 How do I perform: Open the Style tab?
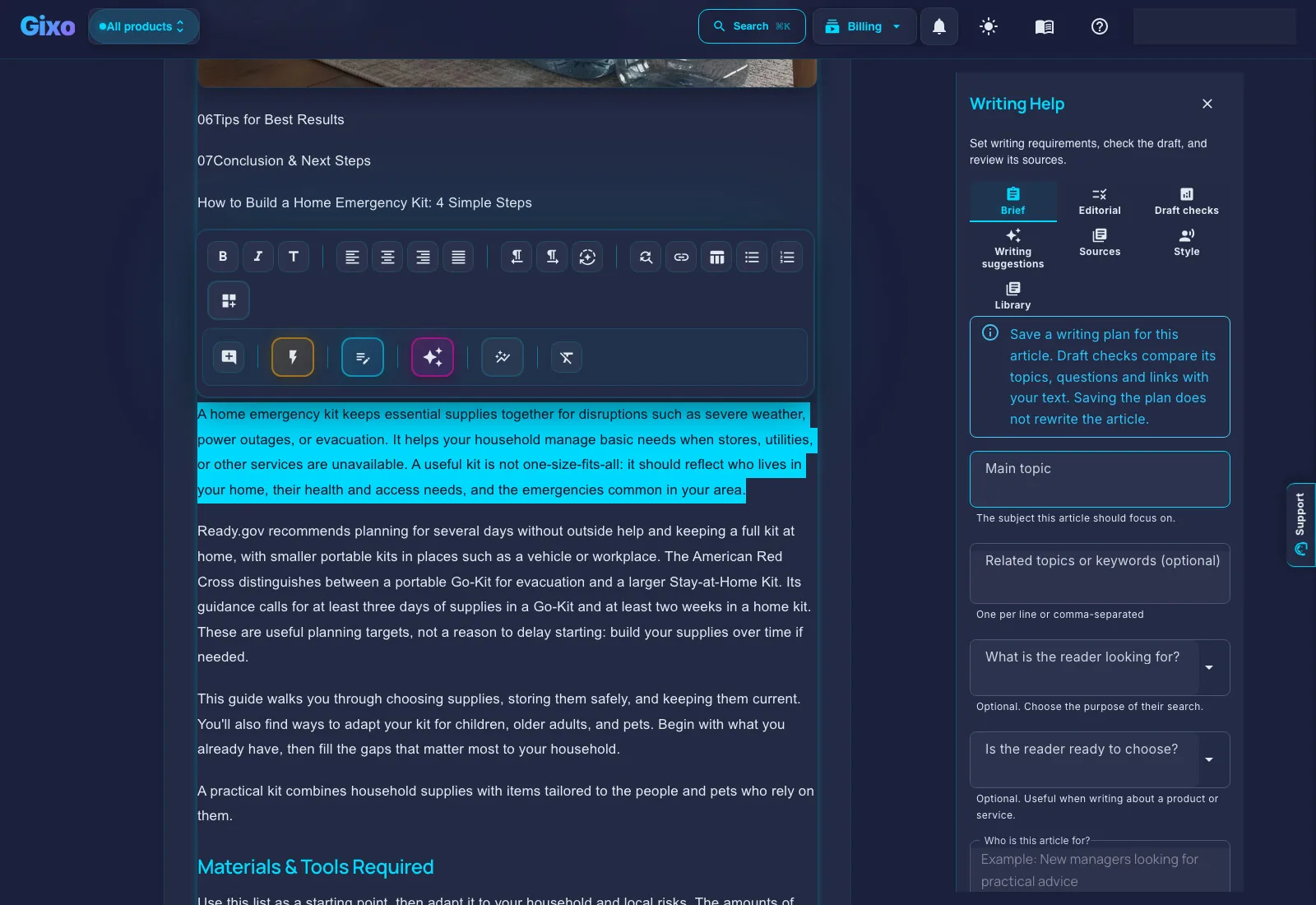tap(1186, 243)
